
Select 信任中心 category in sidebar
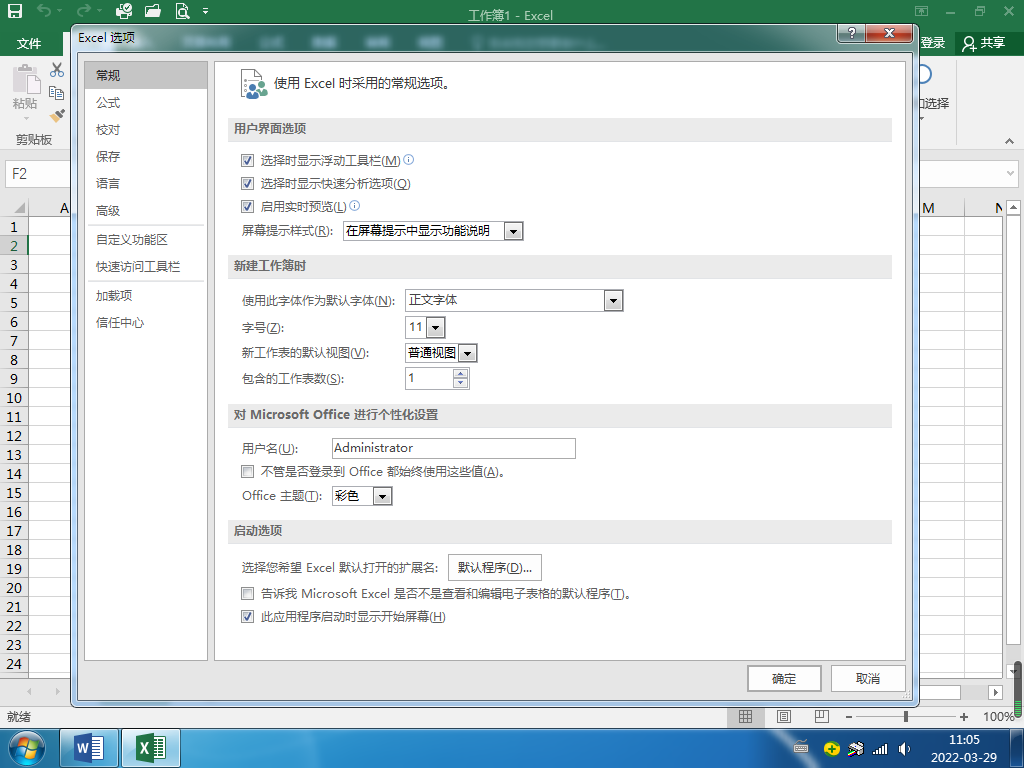click(x=146, y=322)
